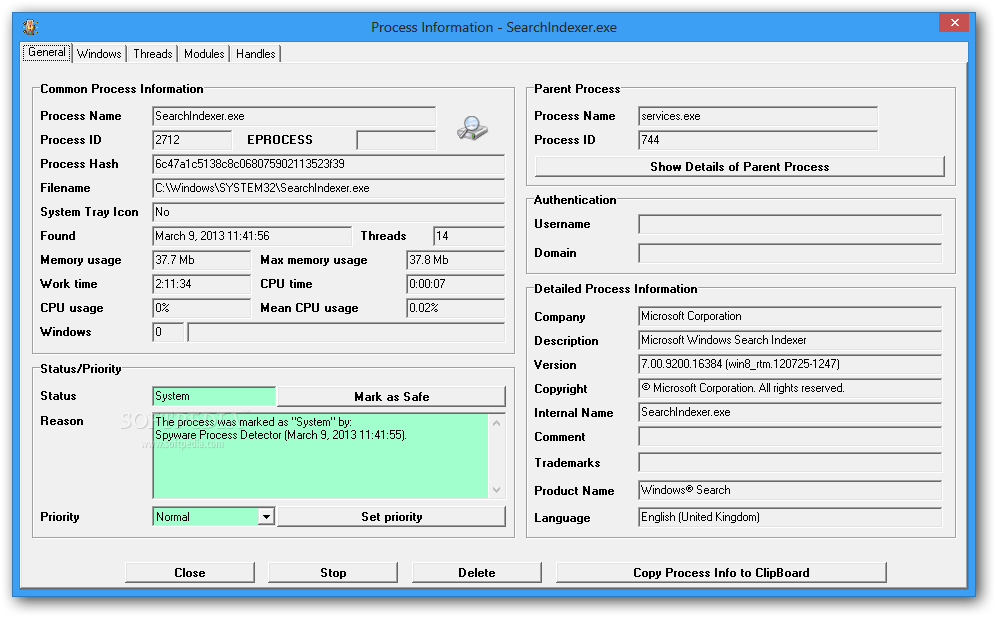Click parent Process ID 744 field
This screenshot has height=617, width=996.
coord(758,140)
